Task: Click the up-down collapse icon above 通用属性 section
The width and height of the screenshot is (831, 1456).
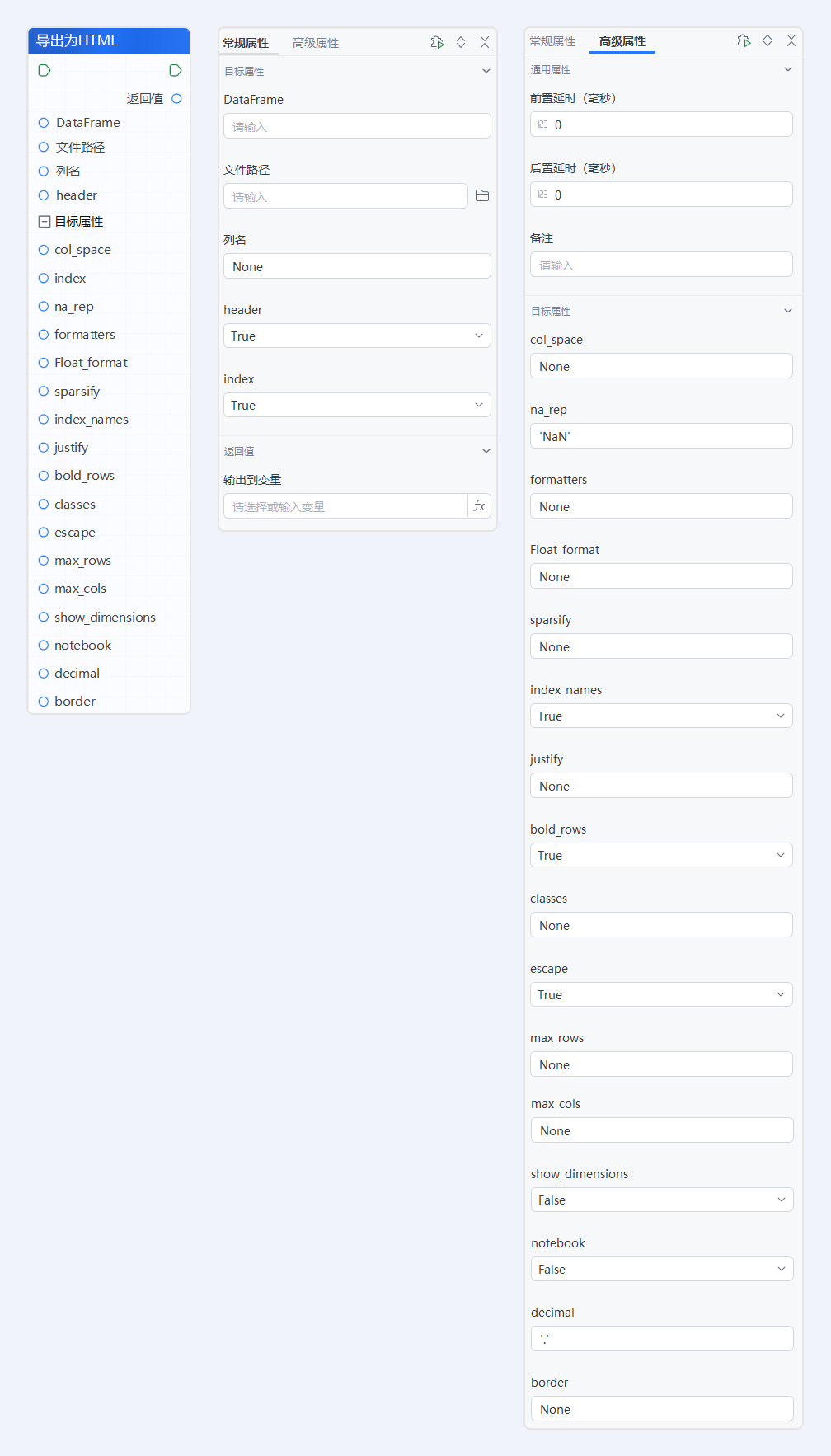Action: [x=768, y=40]
